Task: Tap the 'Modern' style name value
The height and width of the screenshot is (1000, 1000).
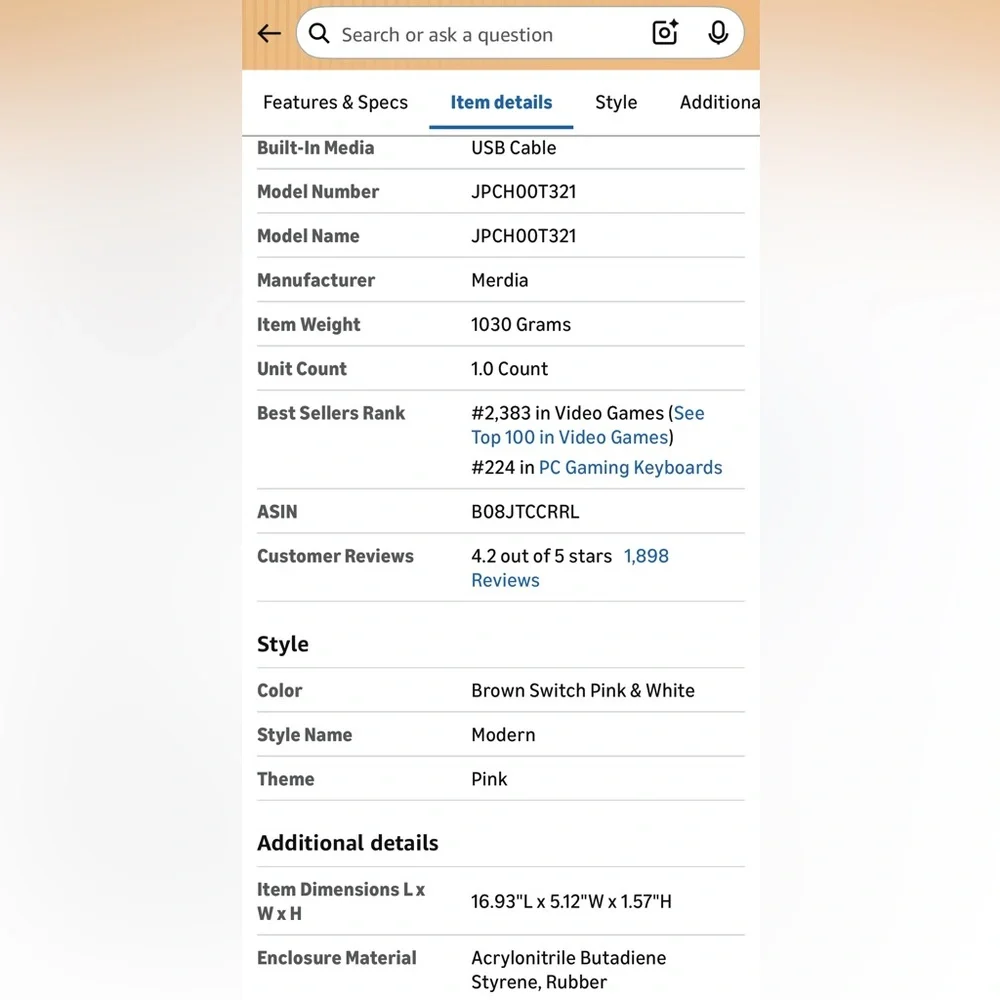Action: [x=503, y=735]
